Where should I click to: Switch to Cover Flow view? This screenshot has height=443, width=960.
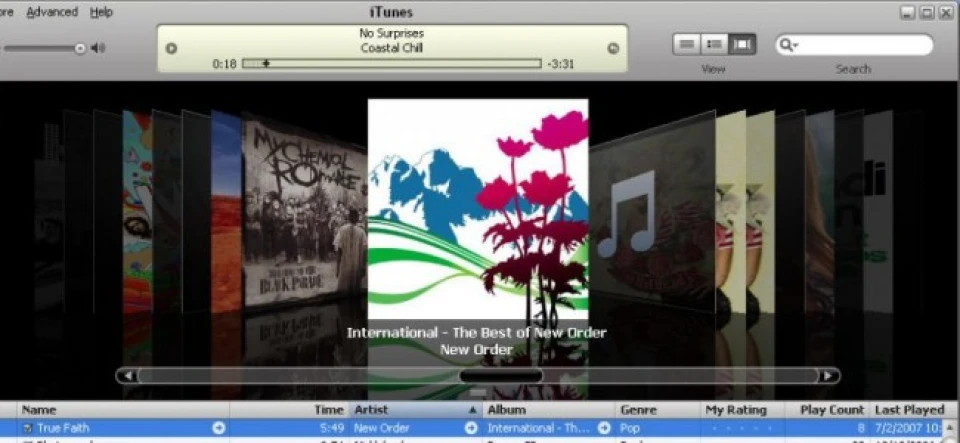742,45
